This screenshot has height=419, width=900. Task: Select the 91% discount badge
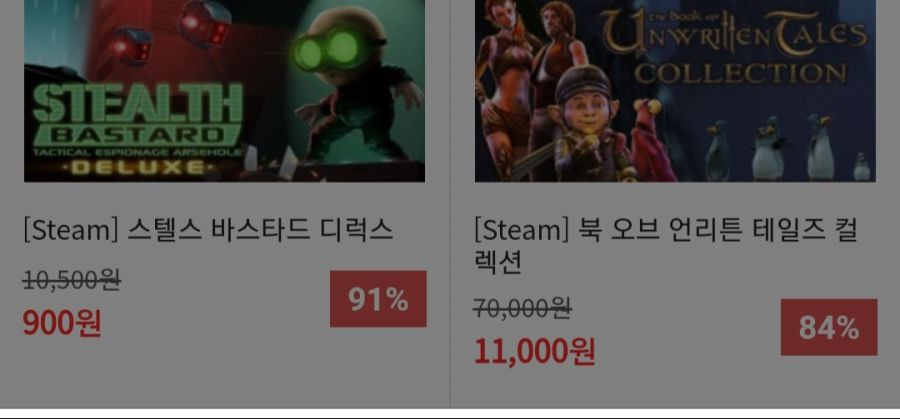pyautogui.click(x=378, y=299)
